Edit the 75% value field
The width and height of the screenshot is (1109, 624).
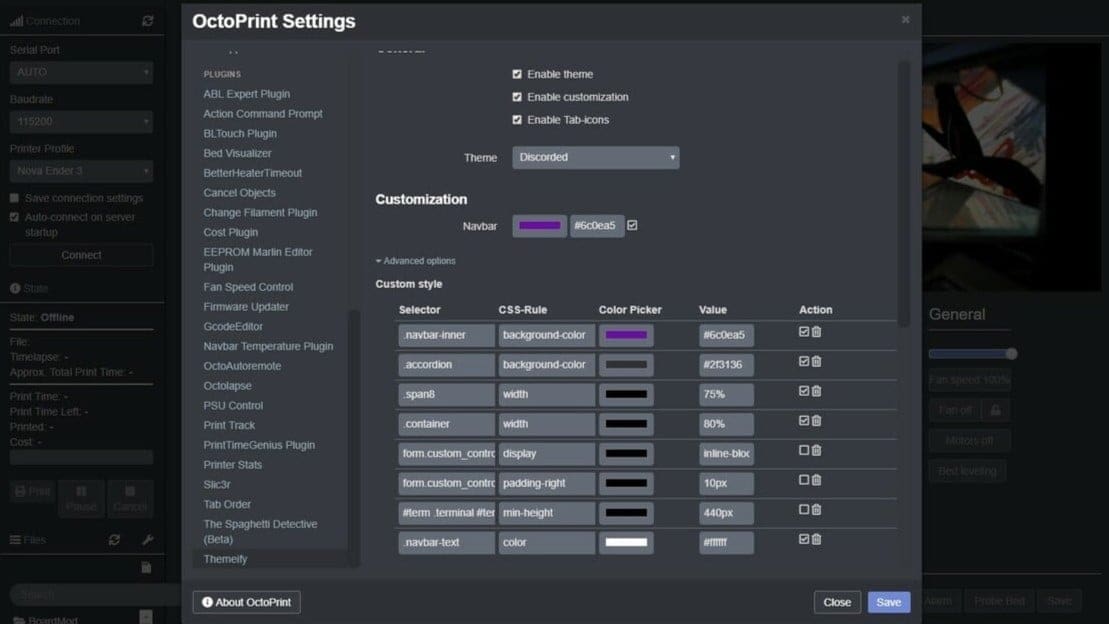pos(726,395)
